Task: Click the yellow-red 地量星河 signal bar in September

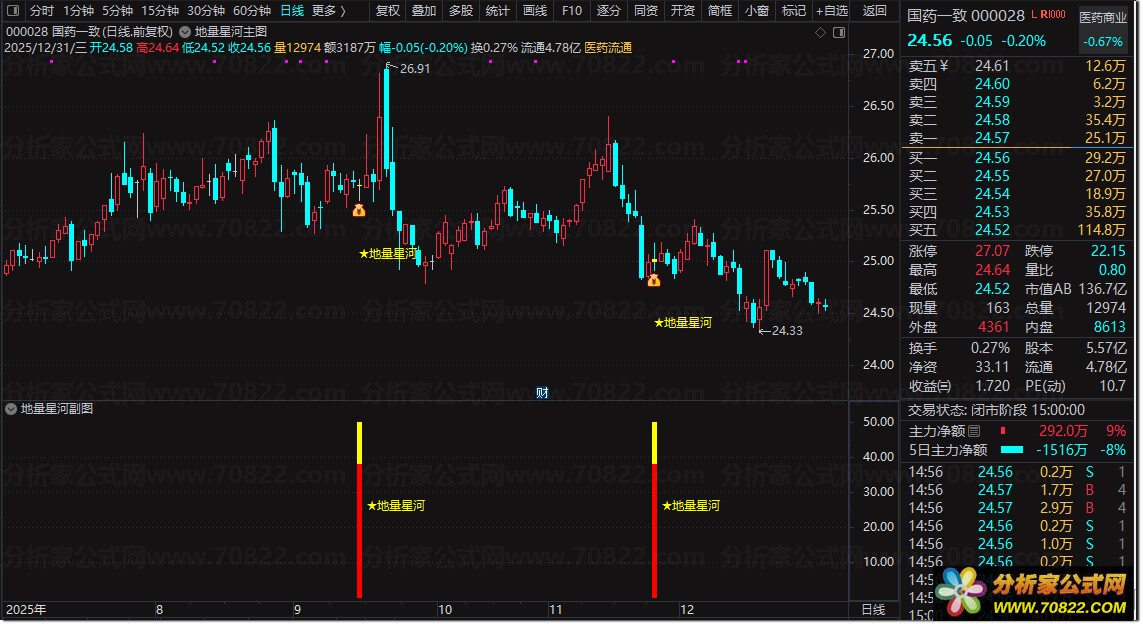Action: [x=359, y=510]
